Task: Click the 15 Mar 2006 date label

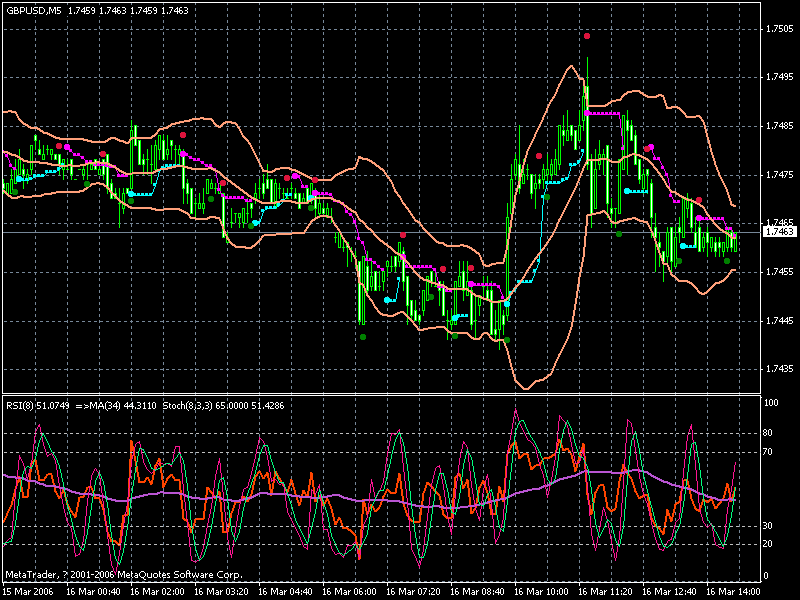Action: click(x=28, y=592)
